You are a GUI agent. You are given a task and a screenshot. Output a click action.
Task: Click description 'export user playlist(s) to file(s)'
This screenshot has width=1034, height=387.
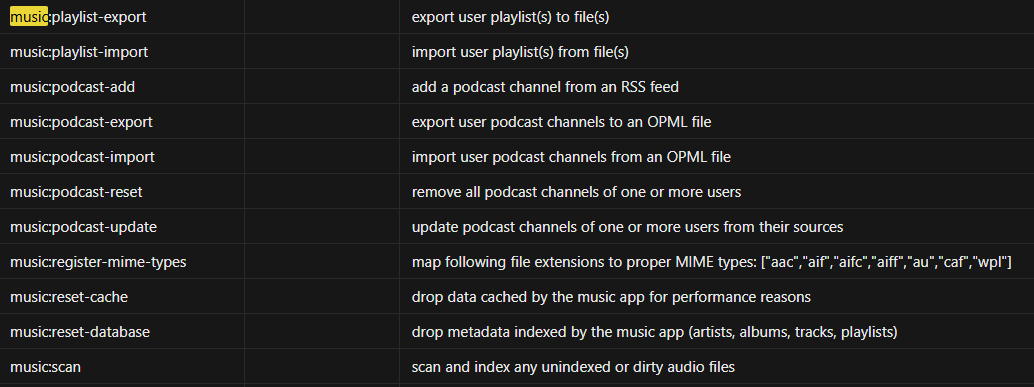tap(510, 17)
